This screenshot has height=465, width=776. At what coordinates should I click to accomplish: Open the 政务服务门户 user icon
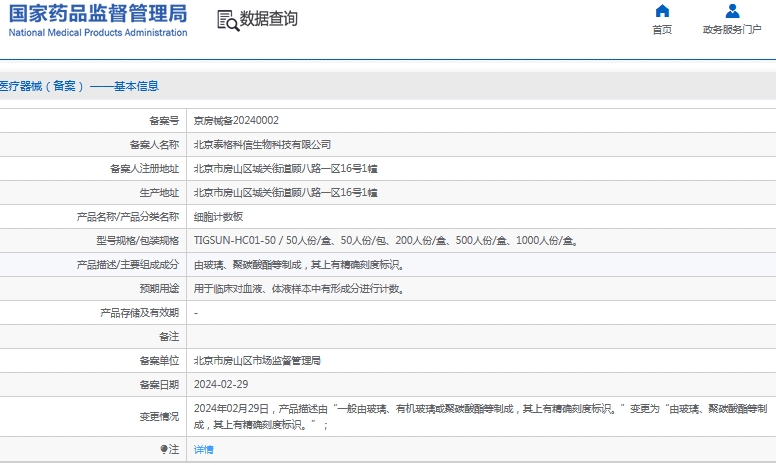732,11
